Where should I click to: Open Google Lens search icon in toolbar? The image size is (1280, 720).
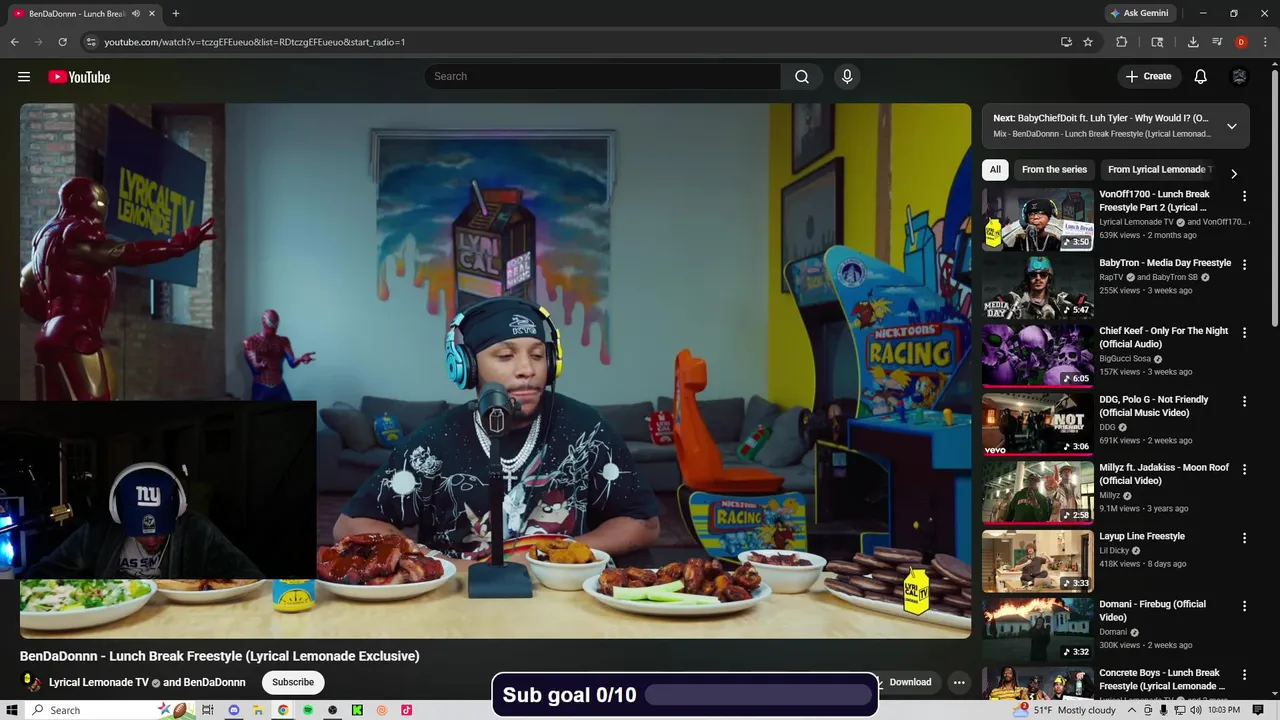pos(1157,42)
